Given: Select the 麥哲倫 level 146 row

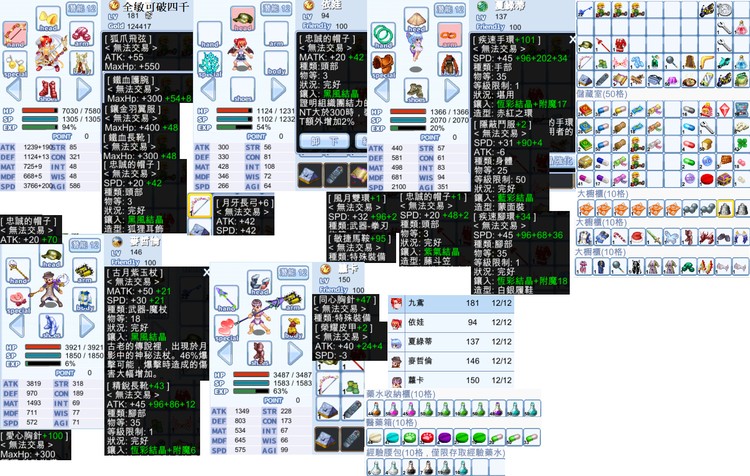Looking at the screenshot, I should pyautogui.click(x=451, y=361).
